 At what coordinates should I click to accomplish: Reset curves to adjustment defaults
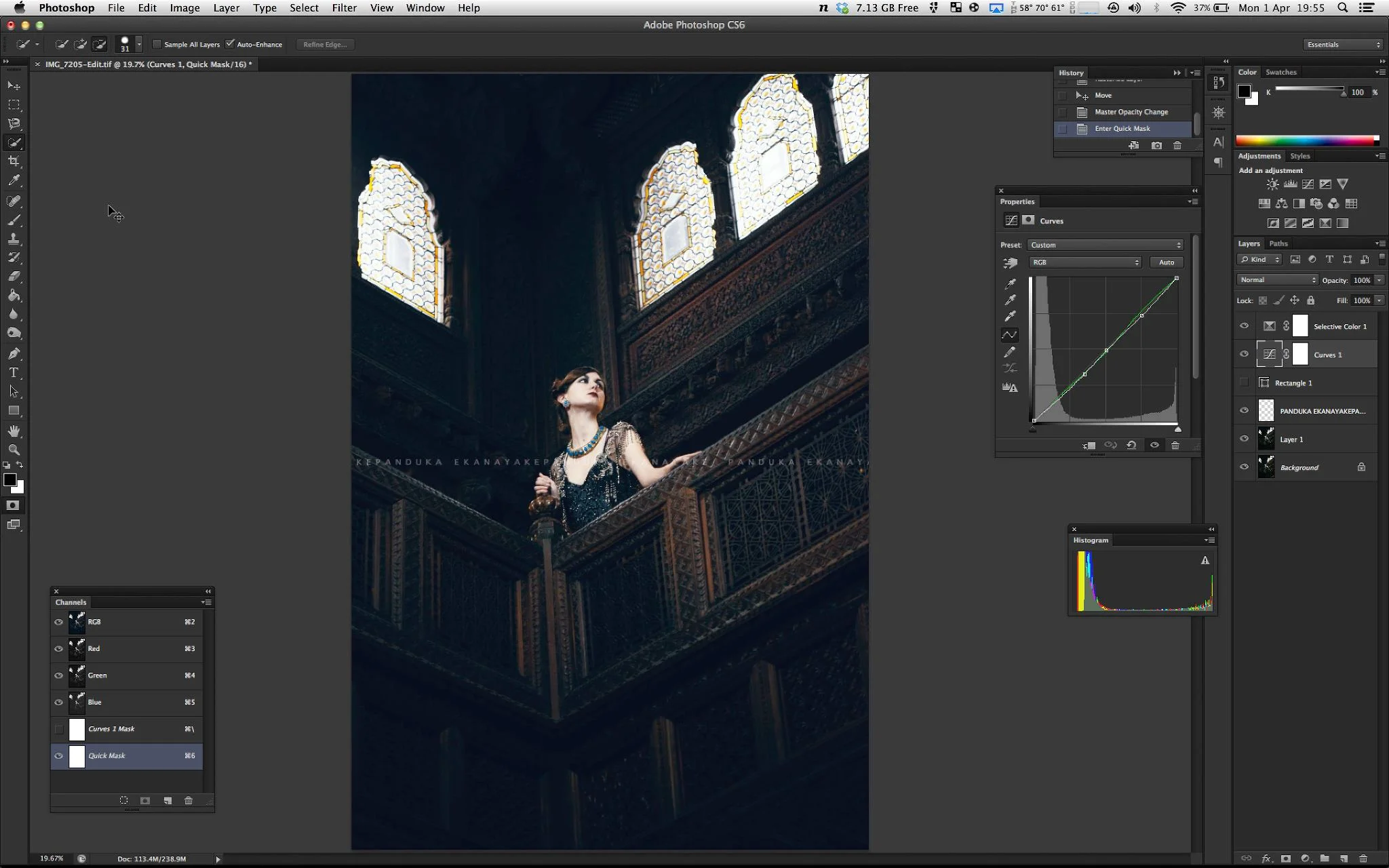click(1132, 446)
